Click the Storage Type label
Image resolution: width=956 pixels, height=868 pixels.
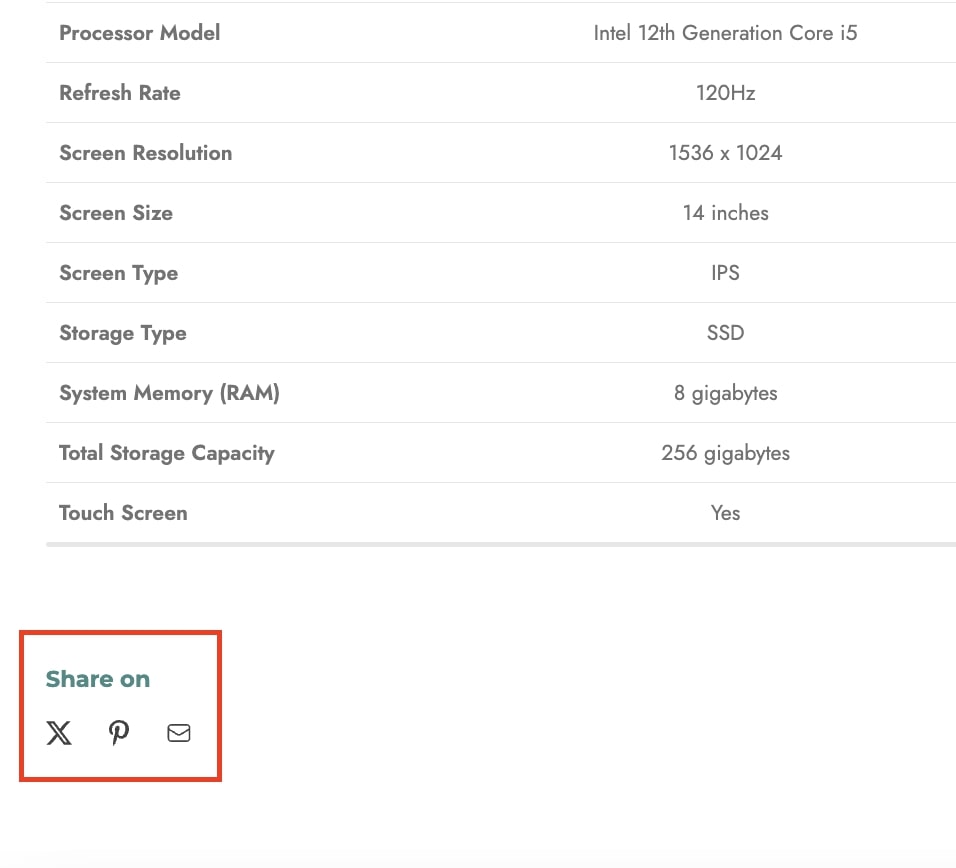tap(123, 333)
